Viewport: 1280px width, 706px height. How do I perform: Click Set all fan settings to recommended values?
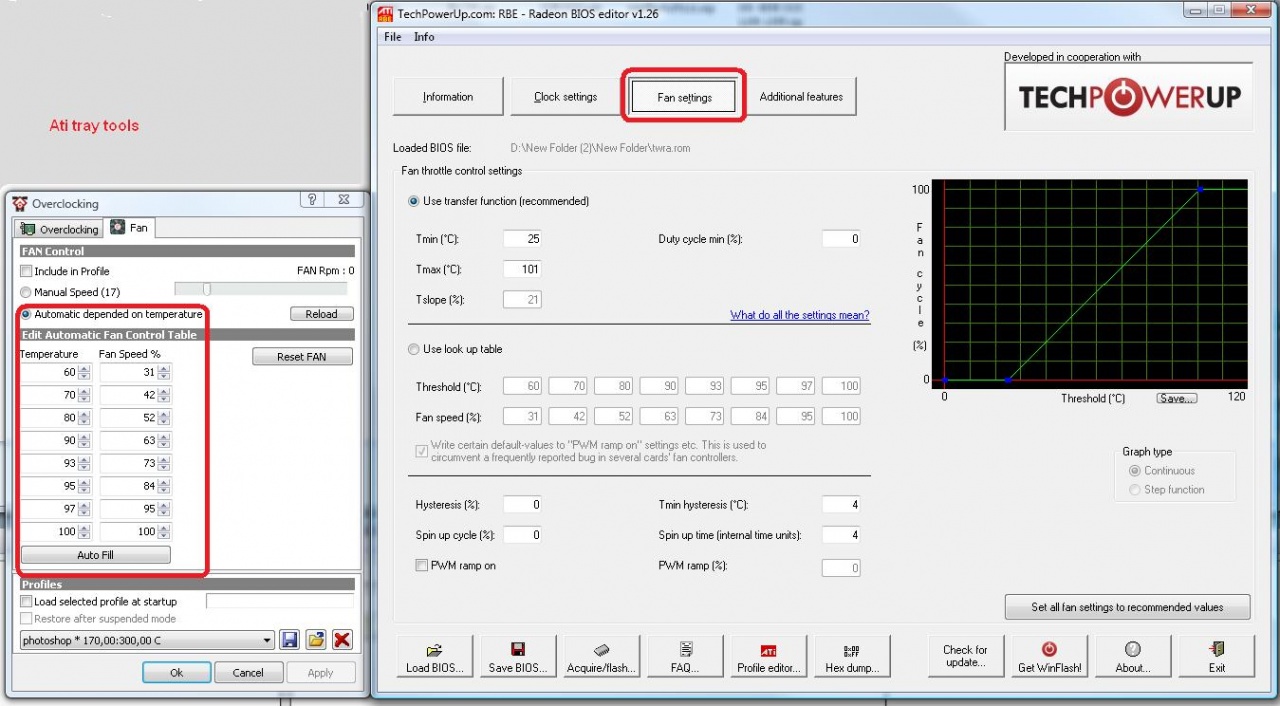pos(1128,607)
